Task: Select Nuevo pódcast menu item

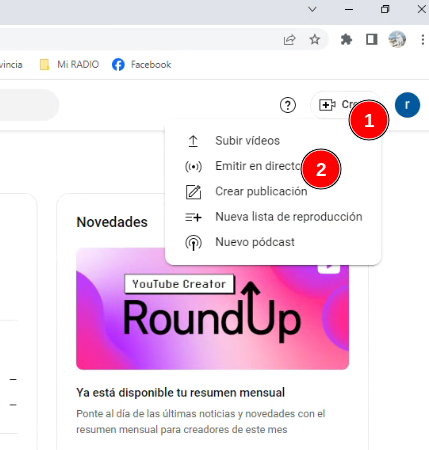Action: coord(273,242)
